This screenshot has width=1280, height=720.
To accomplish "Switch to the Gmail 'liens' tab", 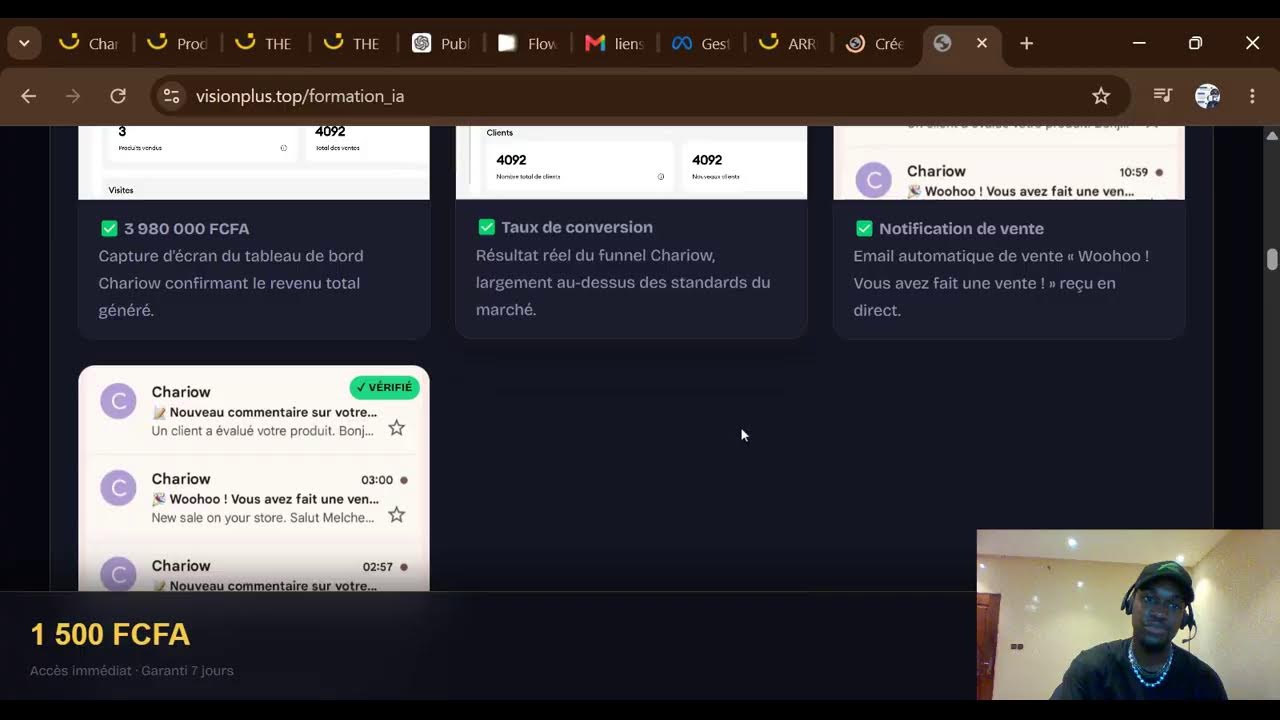I will 615,43.
